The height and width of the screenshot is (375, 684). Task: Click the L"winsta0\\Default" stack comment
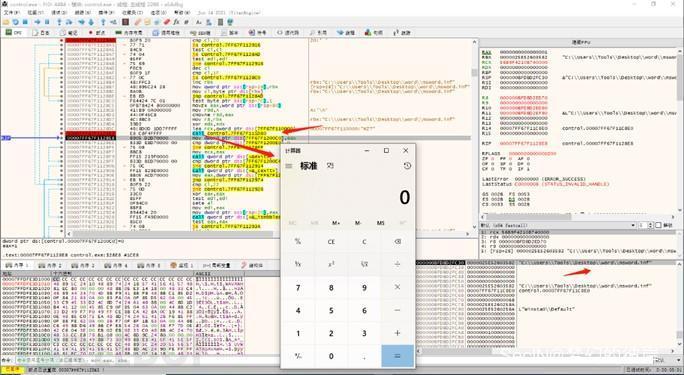click(547, 309)
